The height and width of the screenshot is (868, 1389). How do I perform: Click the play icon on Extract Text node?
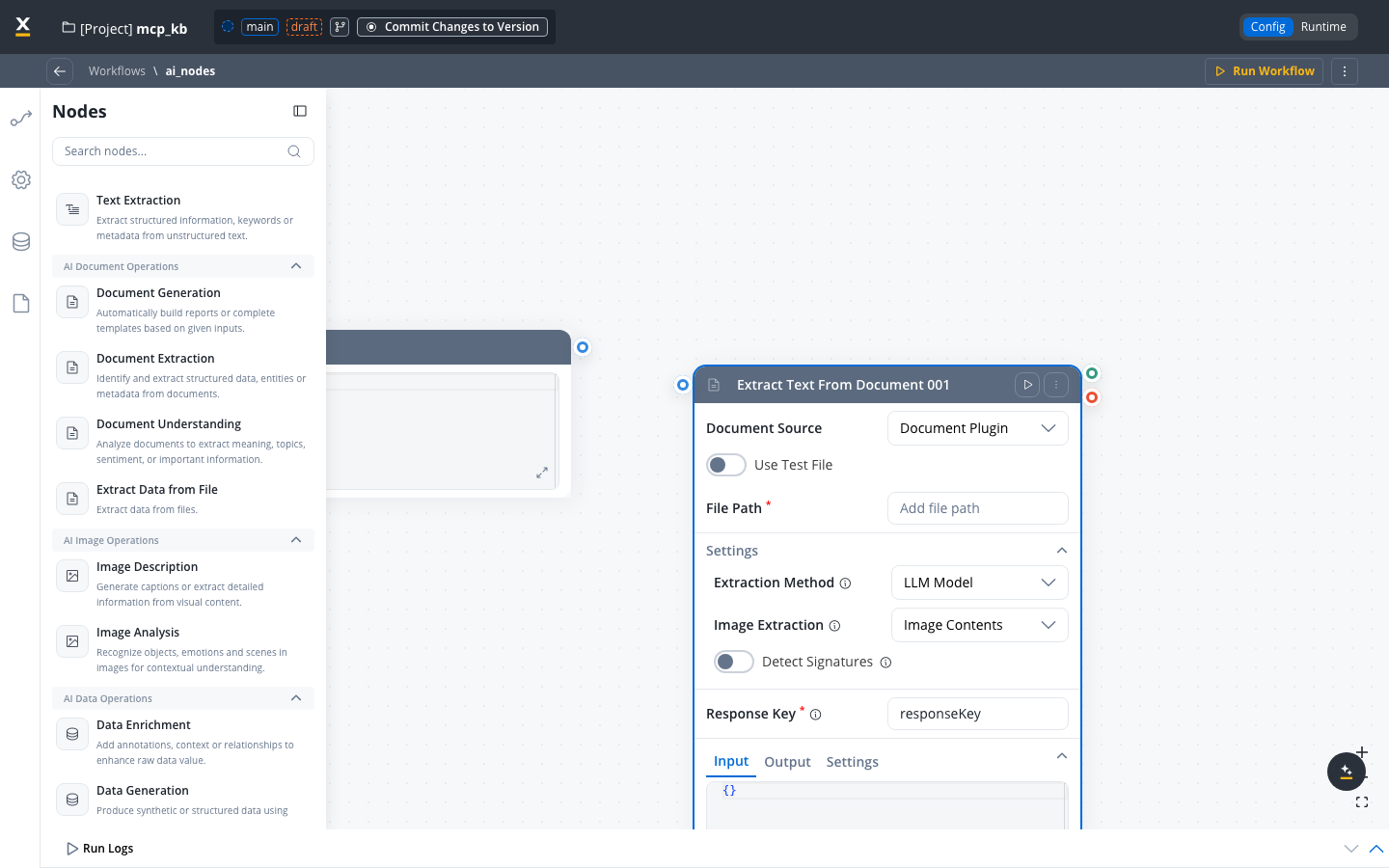(1027, 385)
